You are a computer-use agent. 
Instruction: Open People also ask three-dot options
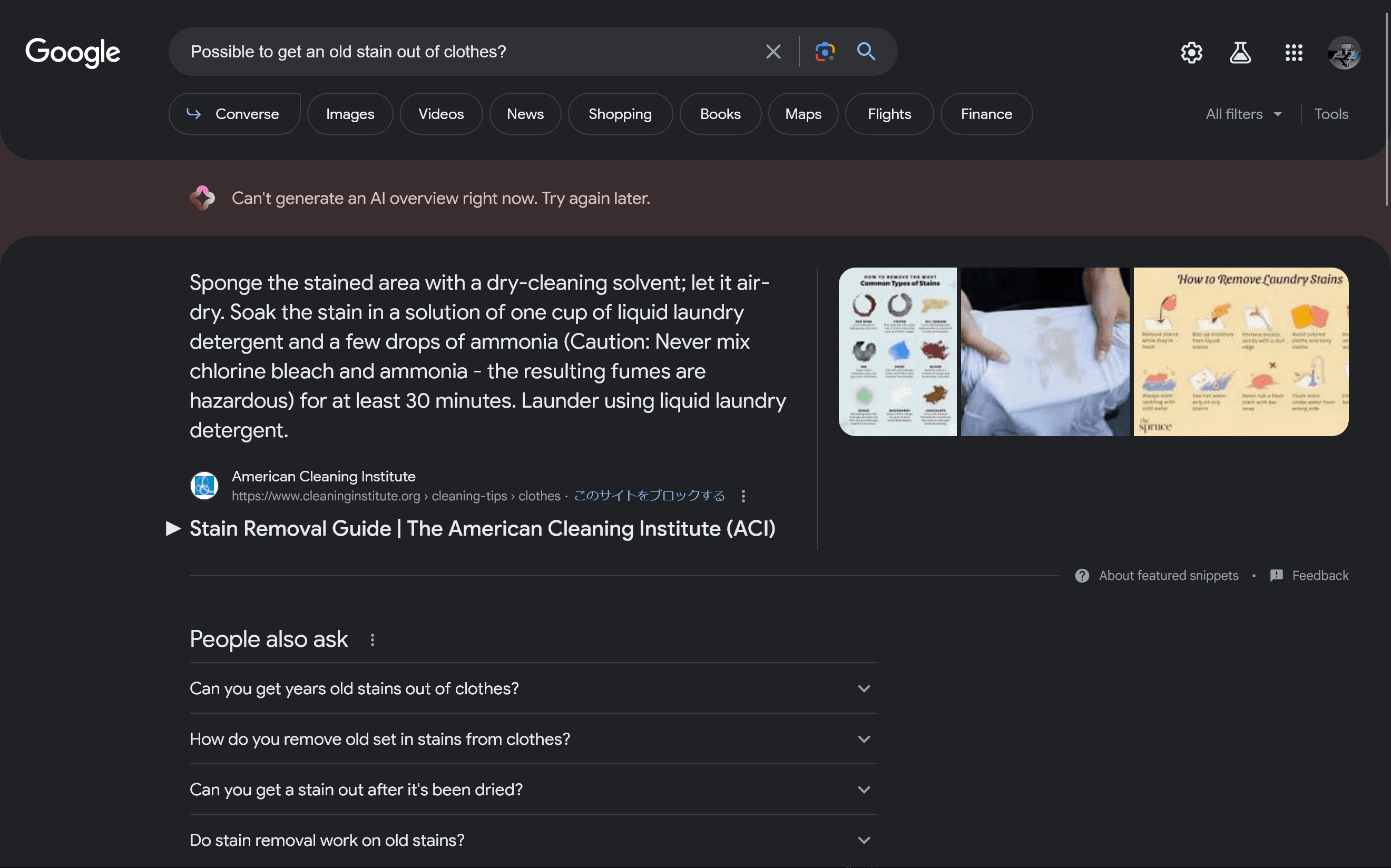(372, 639)
